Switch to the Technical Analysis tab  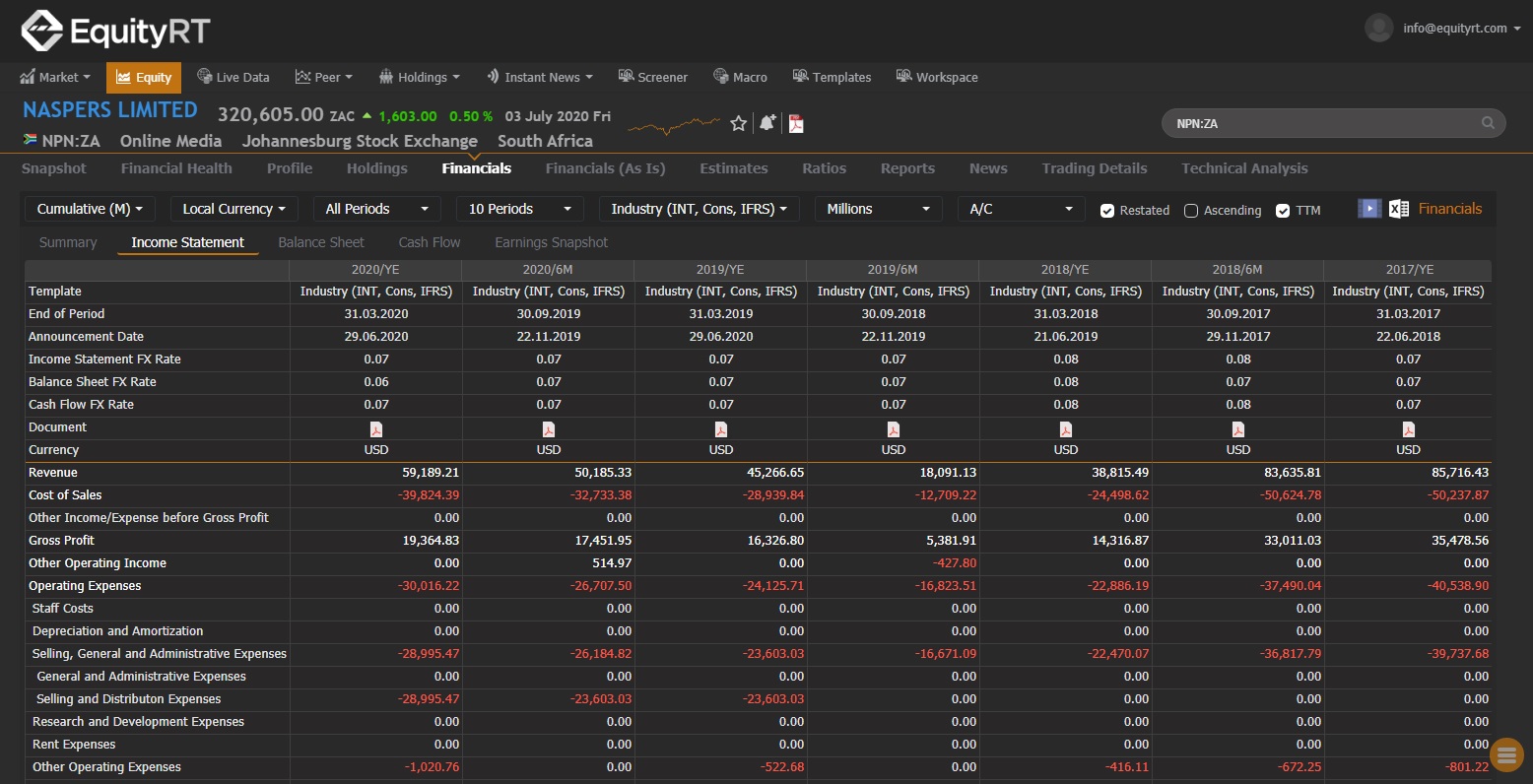coord(1244,168)
